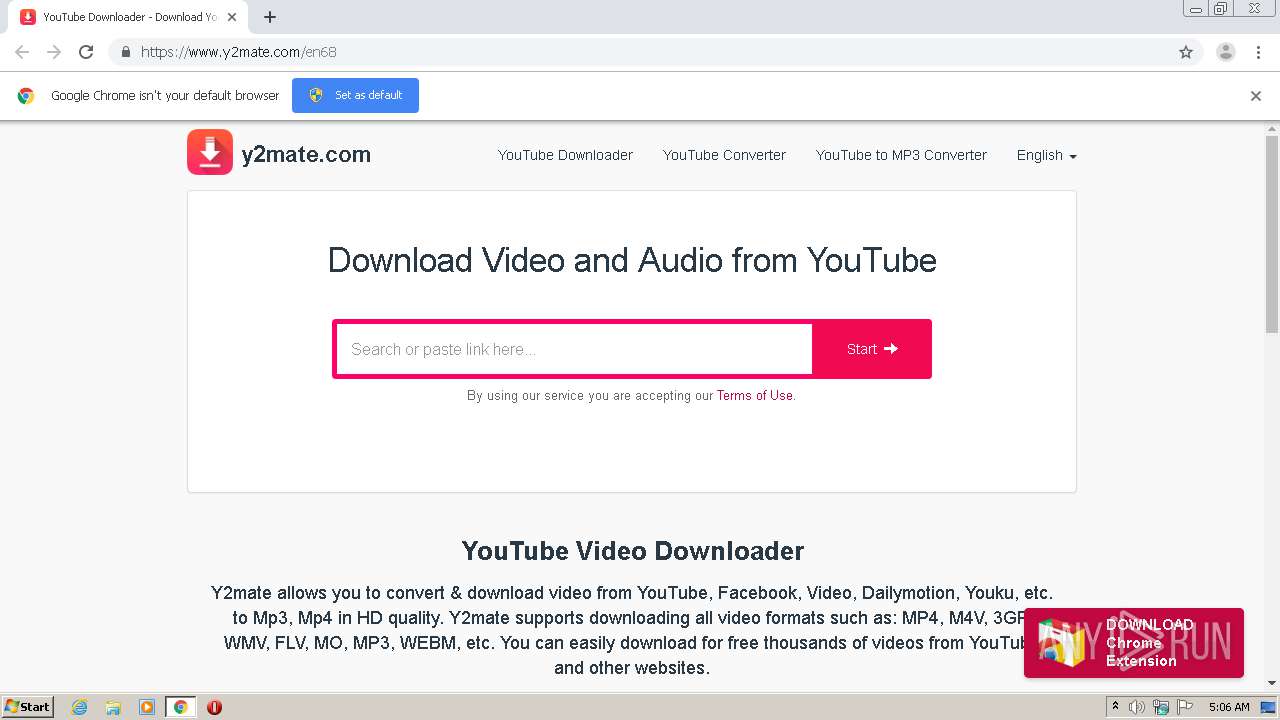Open the Chrome profile avatar icon

(1225, 52)
